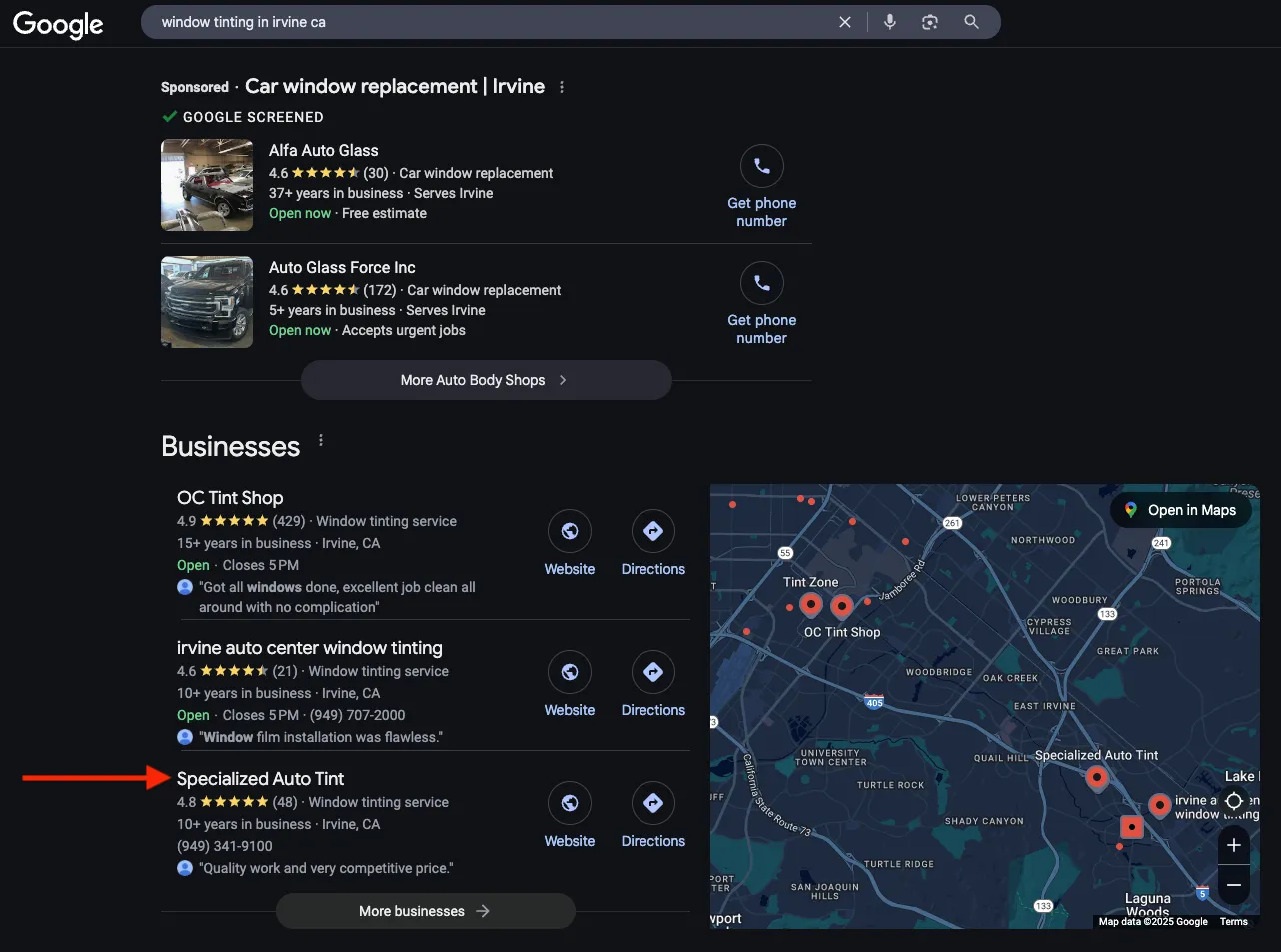The width and height of the screenshot is (1281, 952).
Task: Click "Window film installation was flawless." review
Action: (321, 737)
